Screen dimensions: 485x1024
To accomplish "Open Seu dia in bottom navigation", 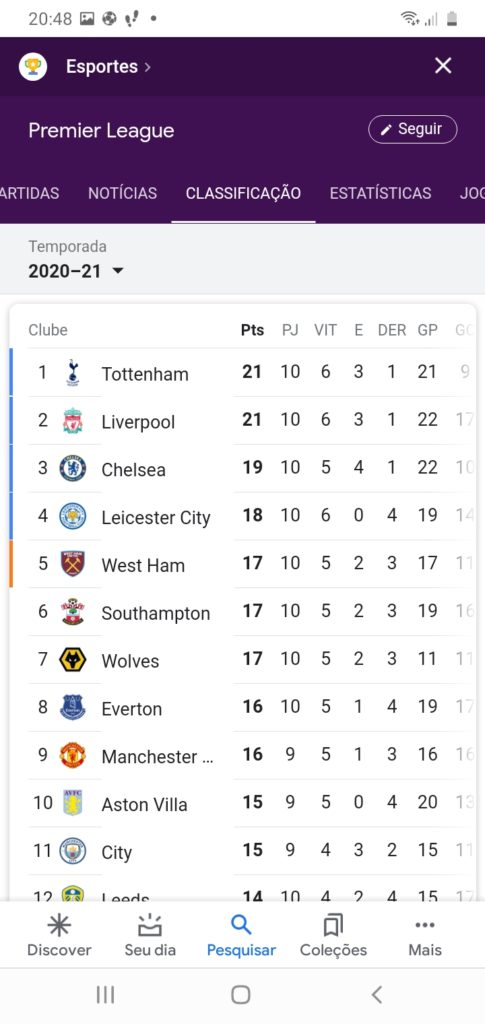I will 150,935.
